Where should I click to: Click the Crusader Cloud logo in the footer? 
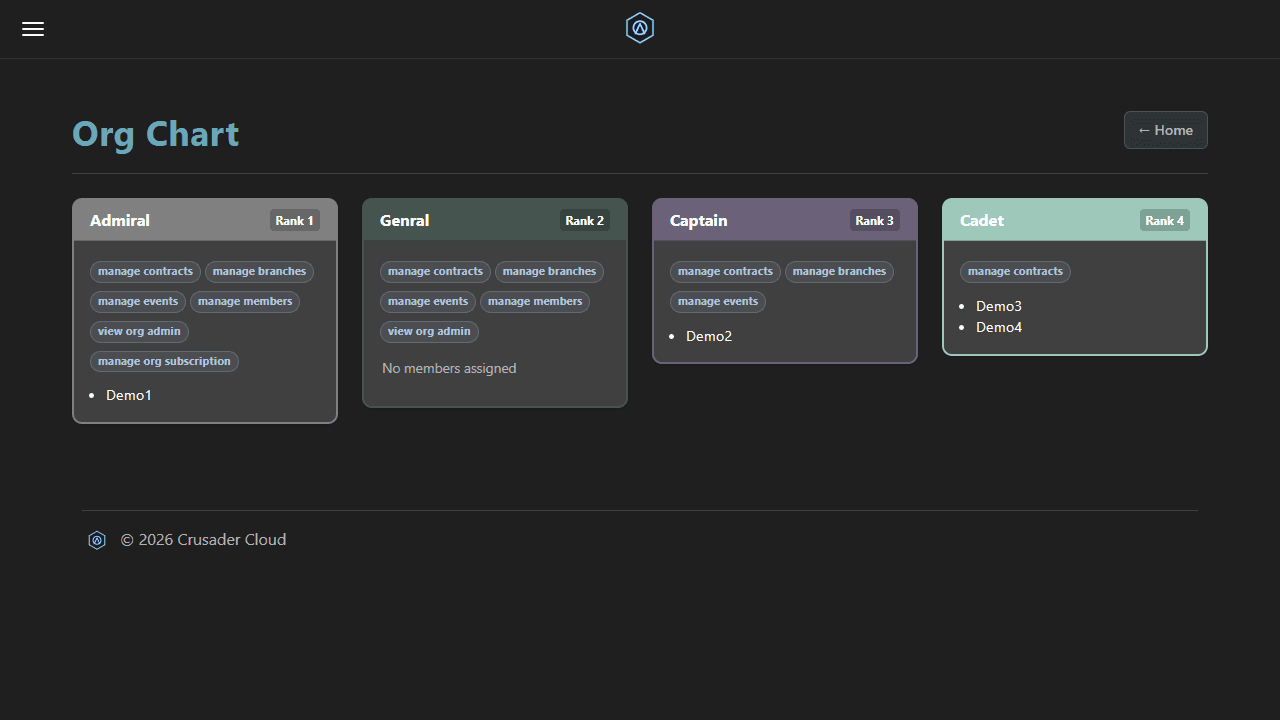[96, 540]
